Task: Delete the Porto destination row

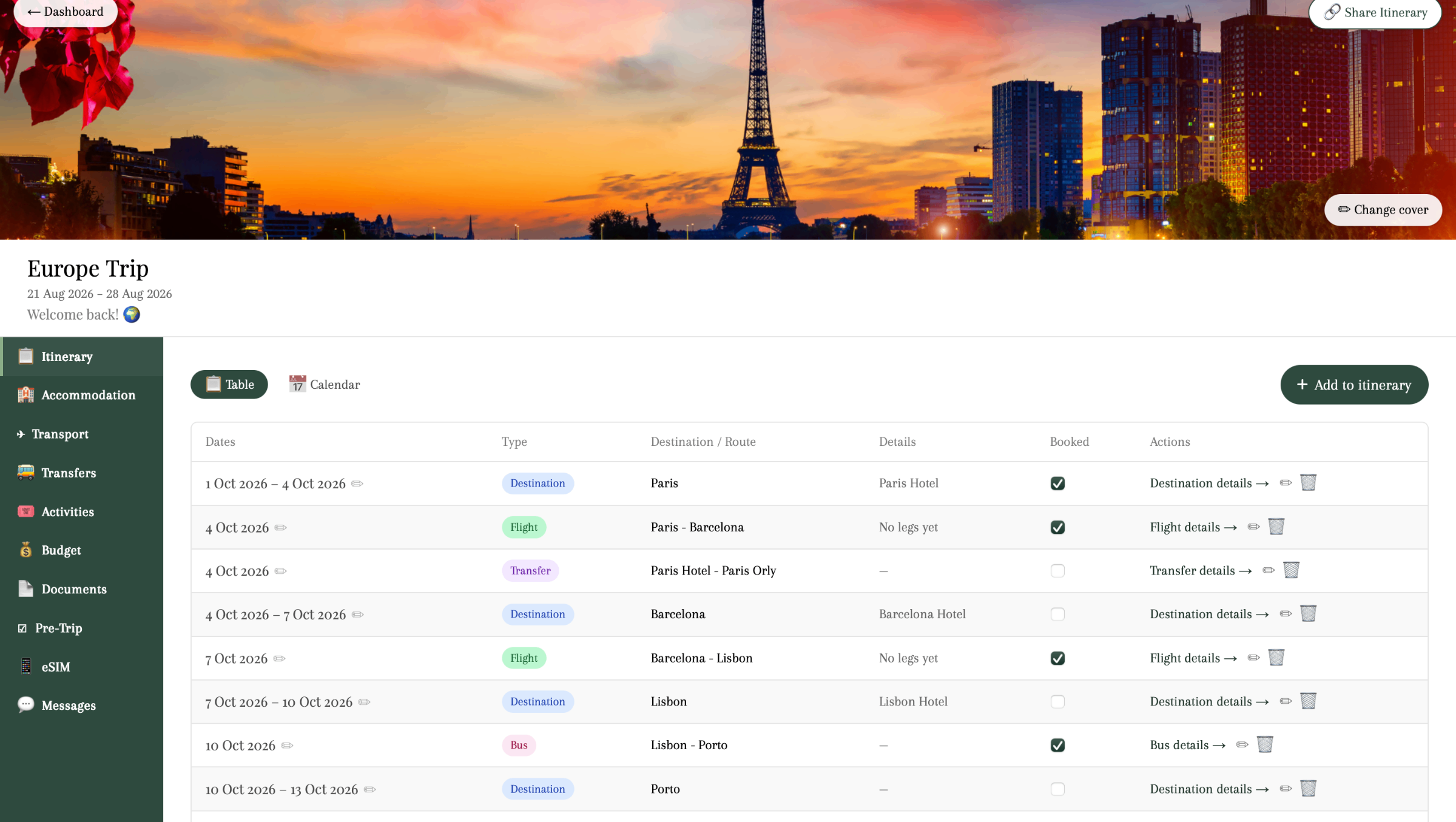Action: pos(1308,789)
